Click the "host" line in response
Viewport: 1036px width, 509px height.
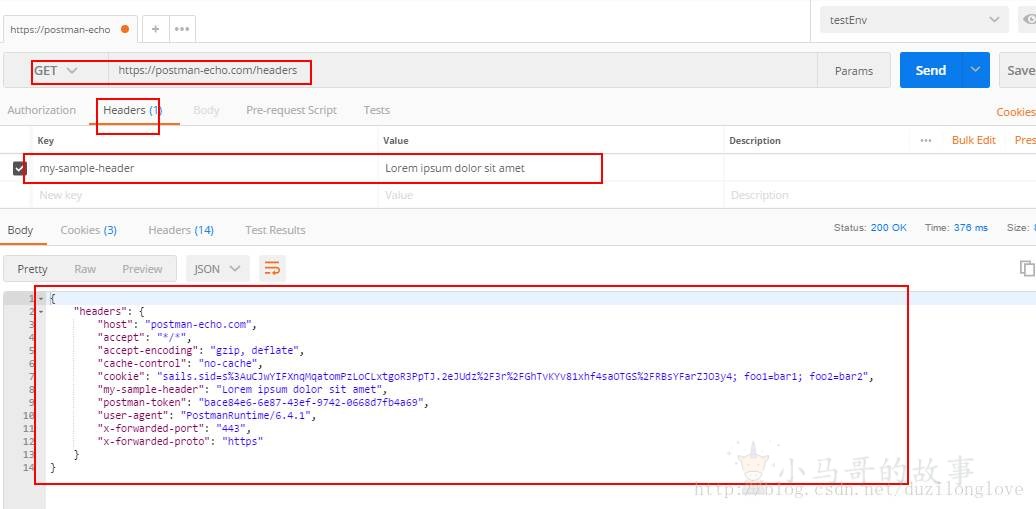pyautogui.click(x=176, y=324)
